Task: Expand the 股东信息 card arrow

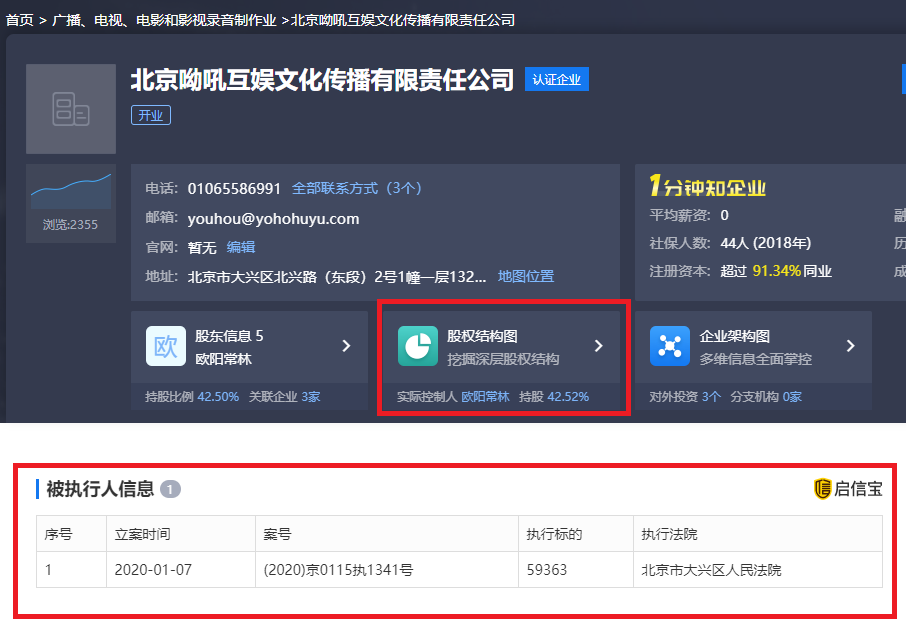Action: (346, 346)
